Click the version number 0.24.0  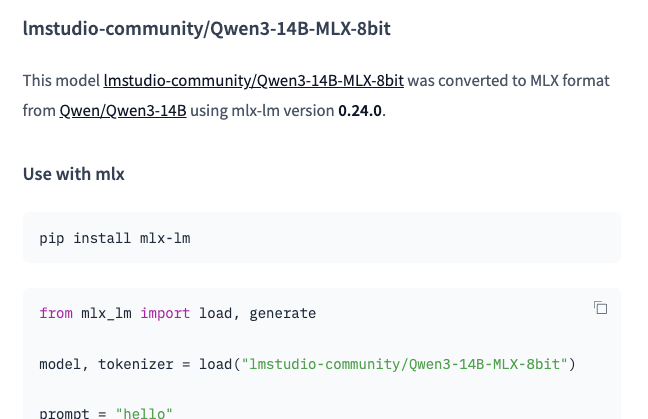click(360, 111)
